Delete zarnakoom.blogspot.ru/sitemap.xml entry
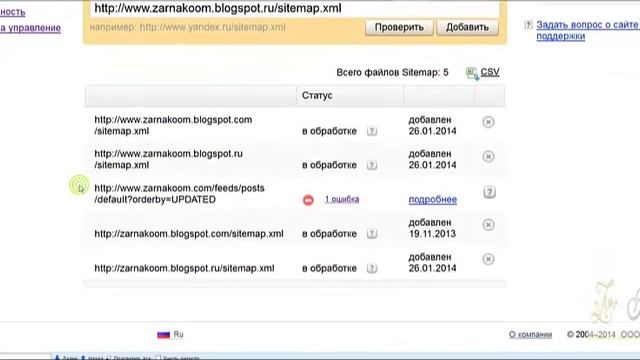Image resolution: width=640 pixels, height=360 pixels. point(488,259)
